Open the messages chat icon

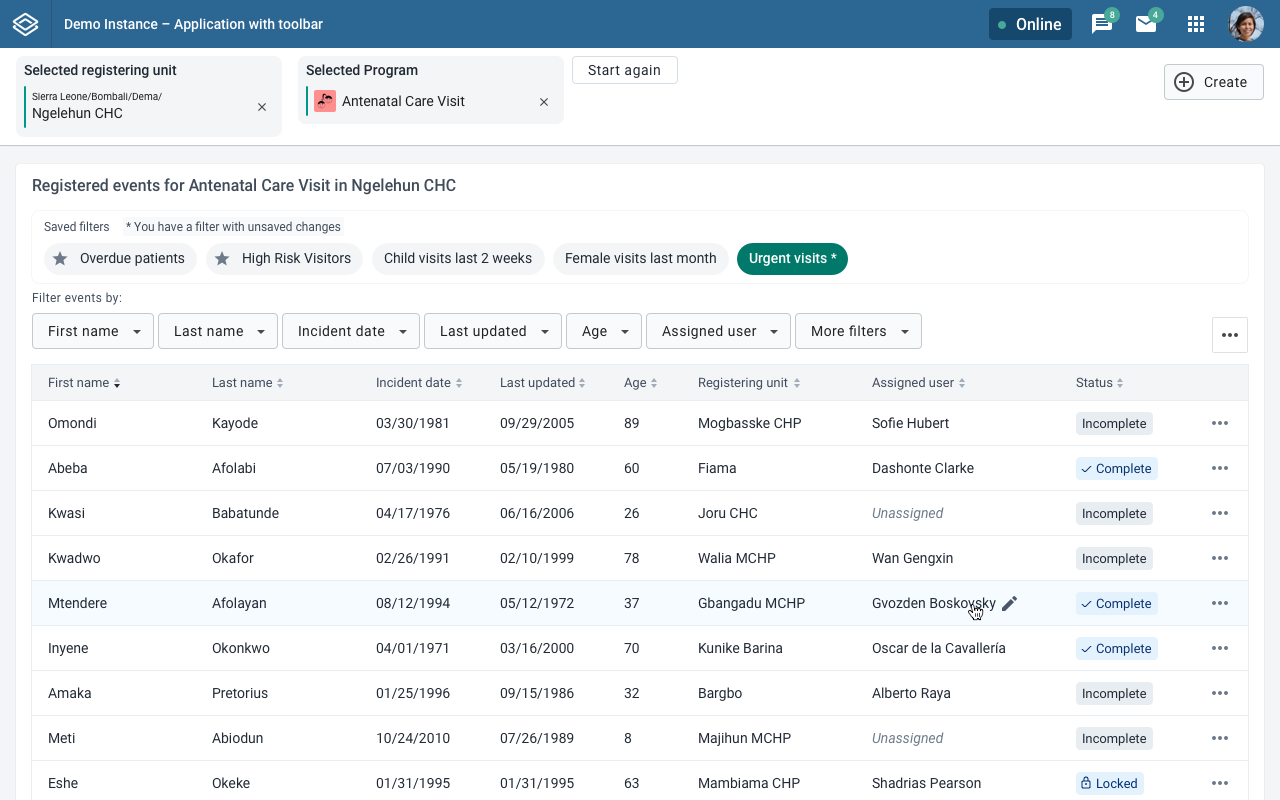tap(1101, 24)
